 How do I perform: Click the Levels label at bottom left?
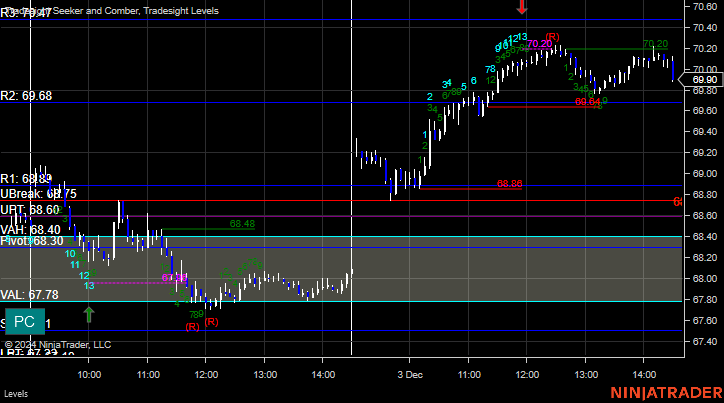click(16, 394)
